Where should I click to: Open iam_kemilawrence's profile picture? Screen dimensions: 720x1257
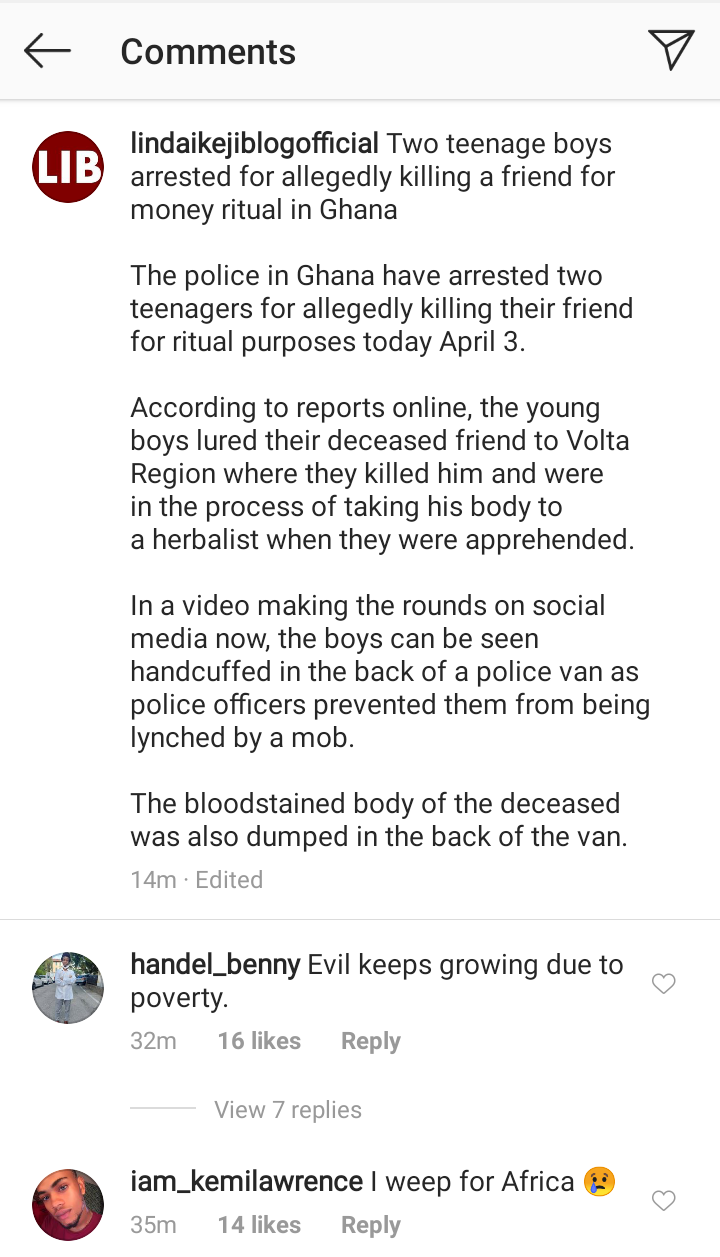(68, 1205)
